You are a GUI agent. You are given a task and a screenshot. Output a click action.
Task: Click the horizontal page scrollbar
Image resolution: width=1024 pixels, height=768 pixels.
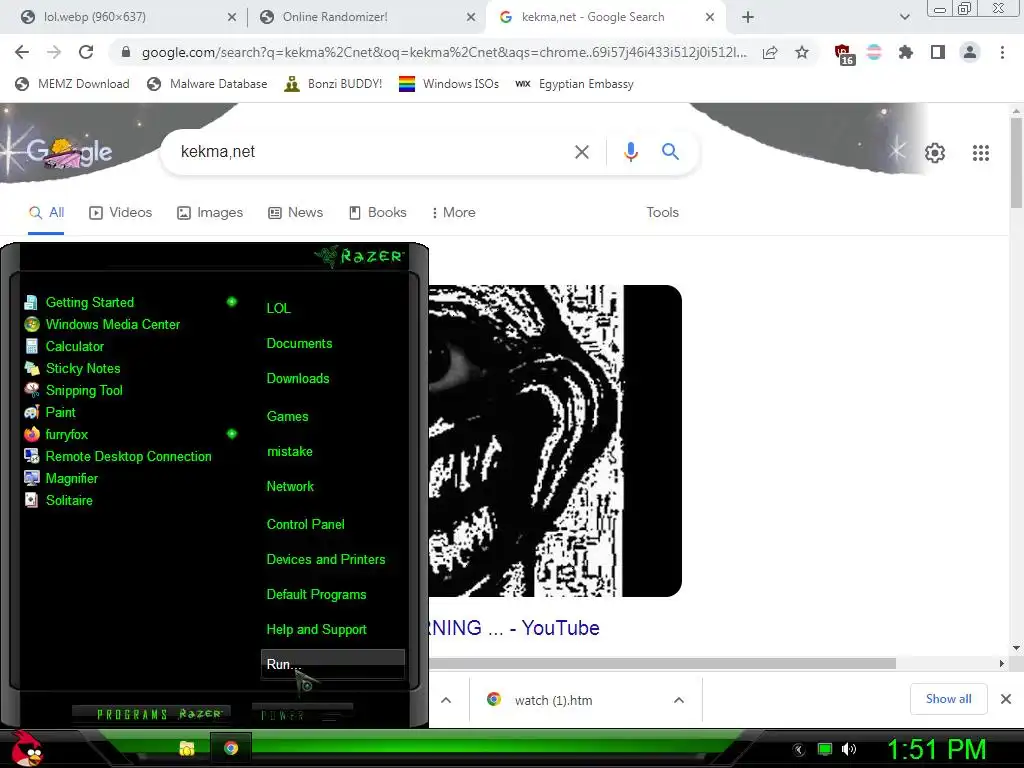tap(662, 664)
